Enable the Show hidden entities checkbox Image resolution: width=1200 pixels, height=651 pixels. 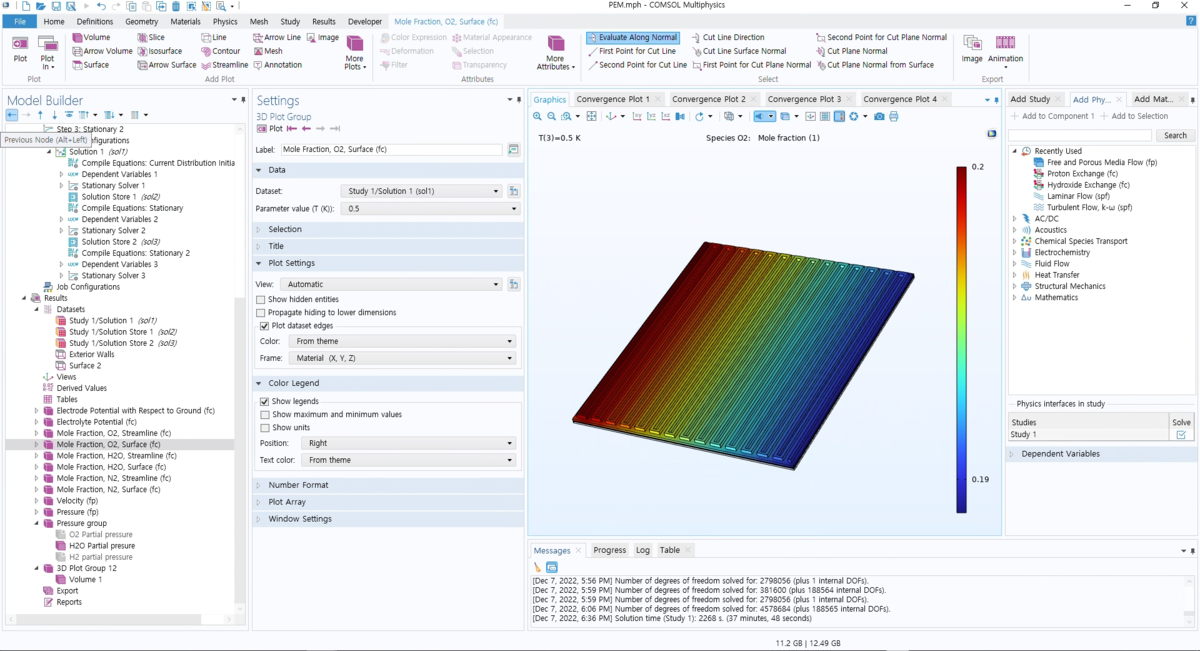pyautogui.click(x=261, y=299)
